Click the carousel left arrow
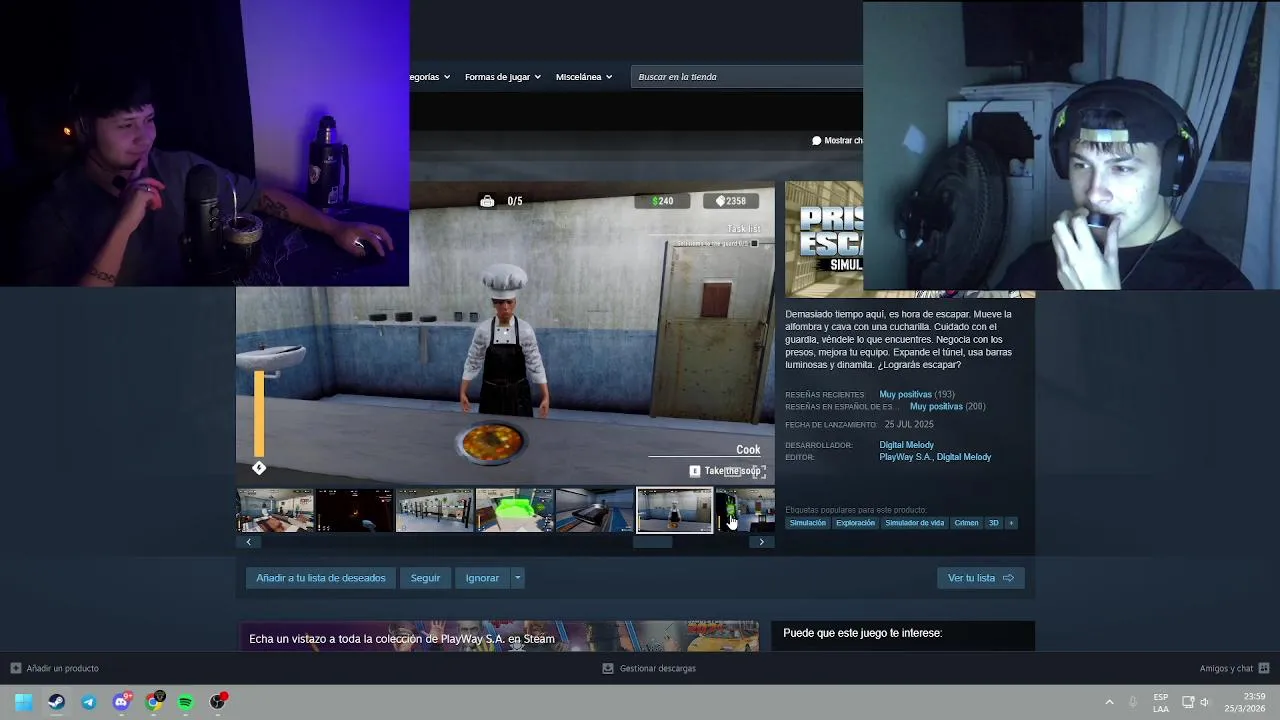This screenshot has width=1280, height=720. [248, 542]
